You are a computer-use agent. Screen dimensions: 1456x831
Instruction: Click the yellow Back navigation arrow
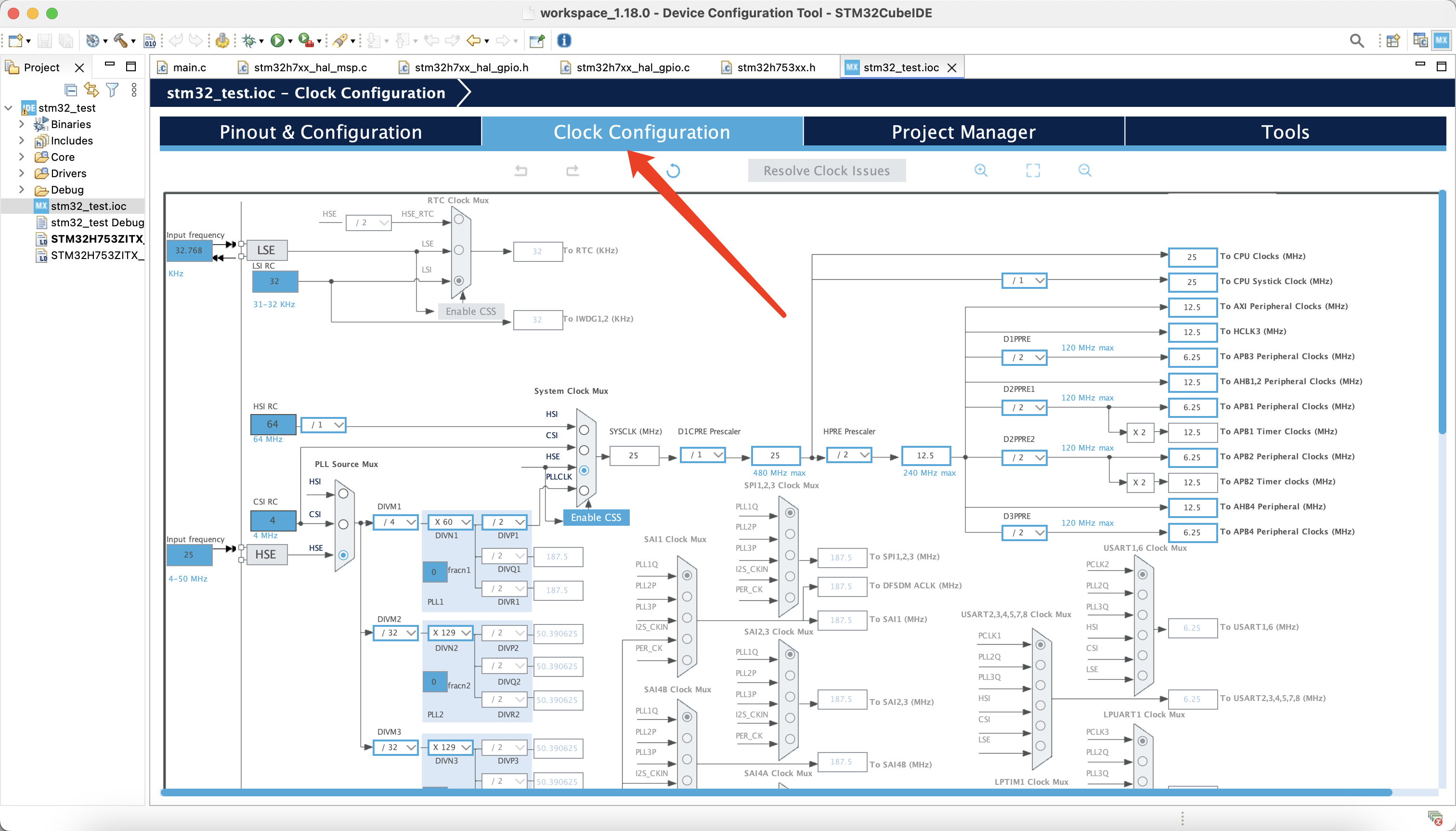(473, 40)
